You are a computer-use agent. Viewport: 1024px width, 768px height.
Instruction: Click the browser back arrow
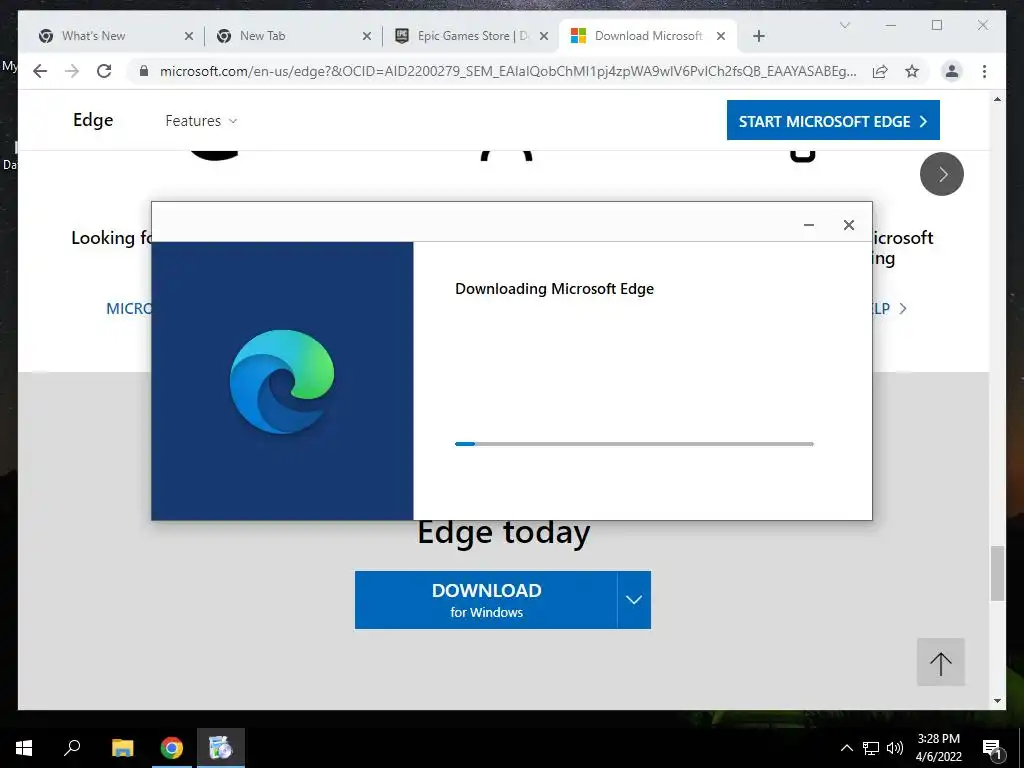pos(40,71)
